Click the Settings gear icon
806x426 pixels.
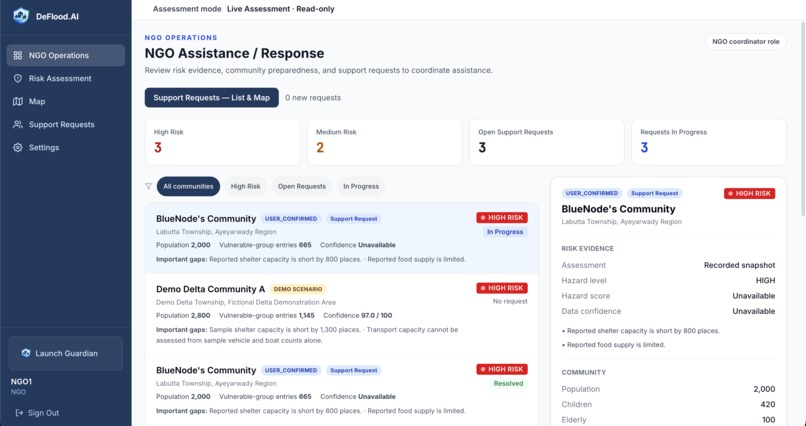pos(18,147)
